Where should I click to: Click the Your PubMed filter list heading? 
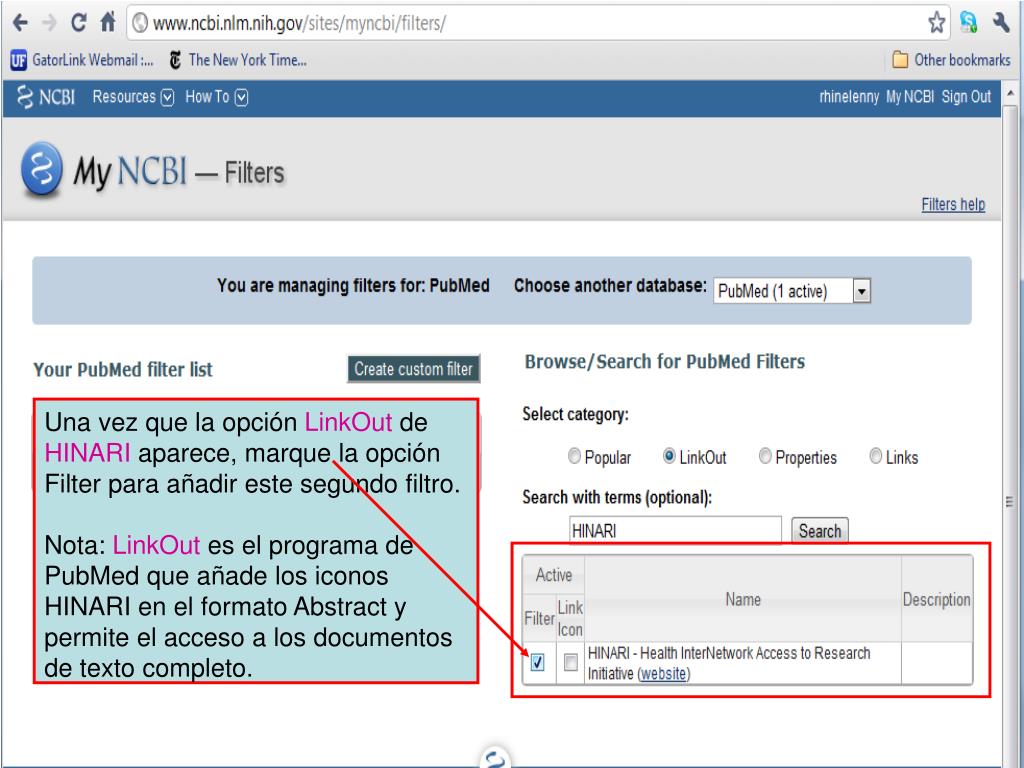pos(123,370)
